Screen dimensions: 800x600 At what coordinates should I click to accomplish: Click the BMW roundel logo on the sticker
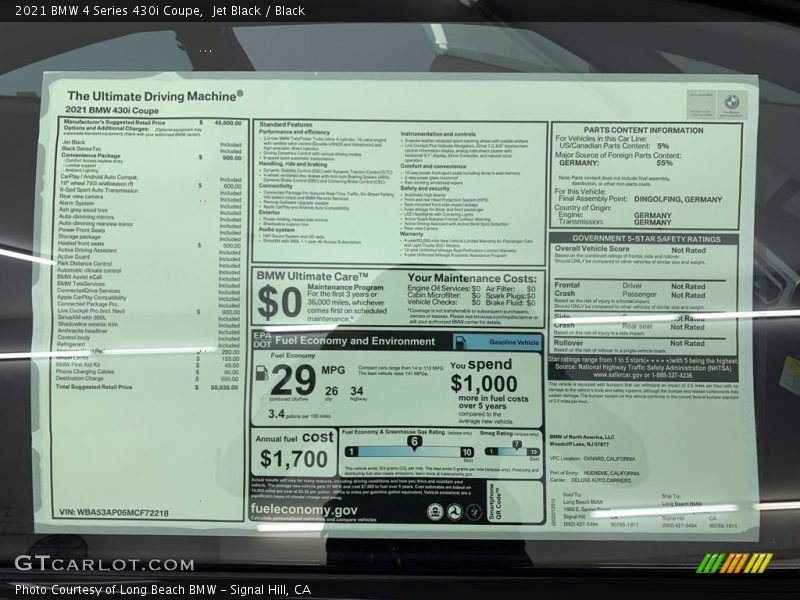coord(732,102)
